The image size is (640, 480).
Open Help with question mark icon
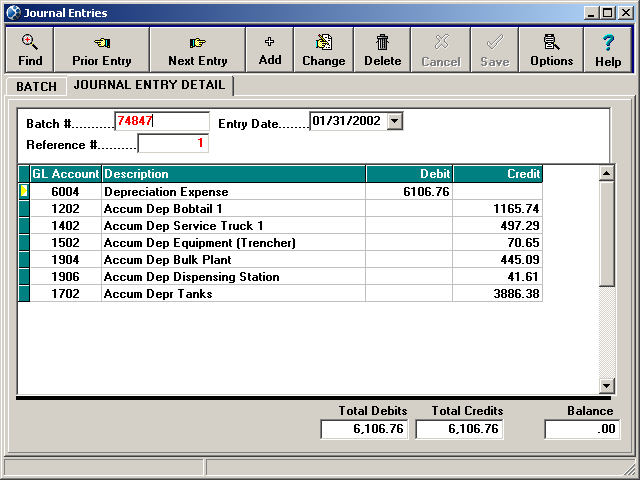(608, 49)
